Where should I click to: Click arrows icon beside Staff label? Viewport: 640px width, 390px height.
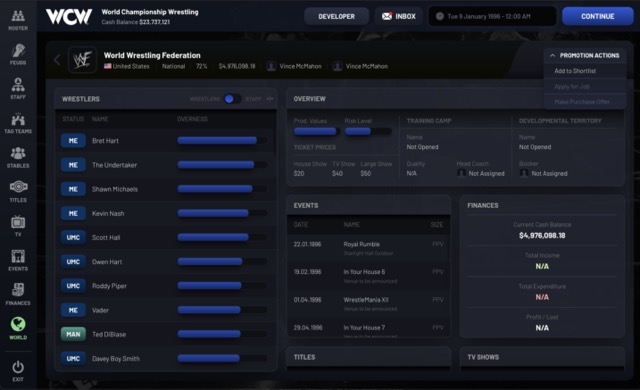[x=270, y=99]
